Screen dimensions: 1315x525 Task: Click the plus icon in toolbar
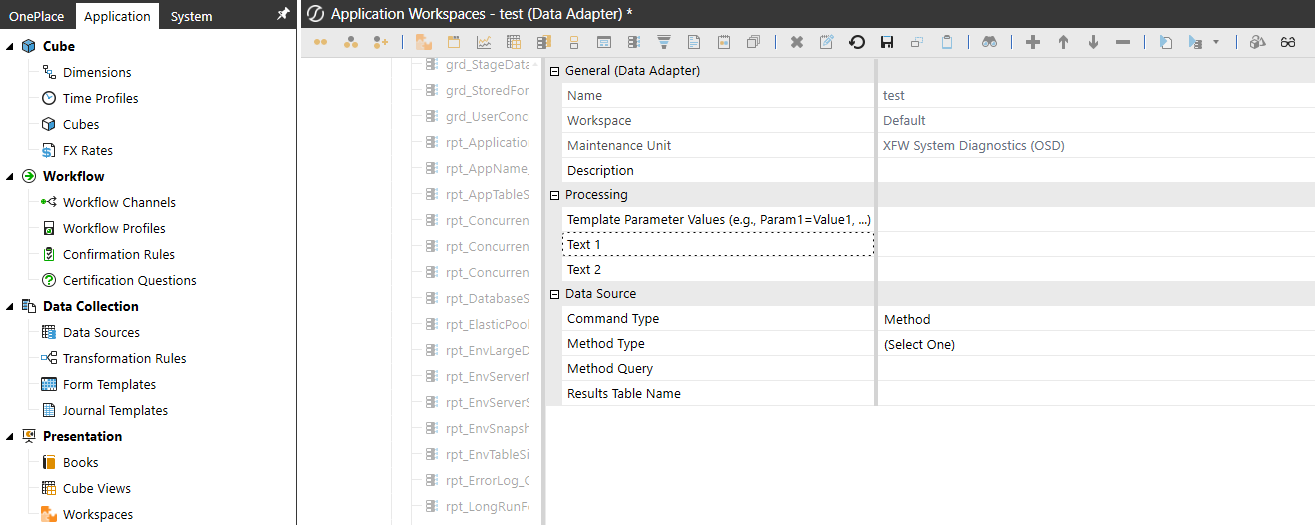coord(1033,42)
